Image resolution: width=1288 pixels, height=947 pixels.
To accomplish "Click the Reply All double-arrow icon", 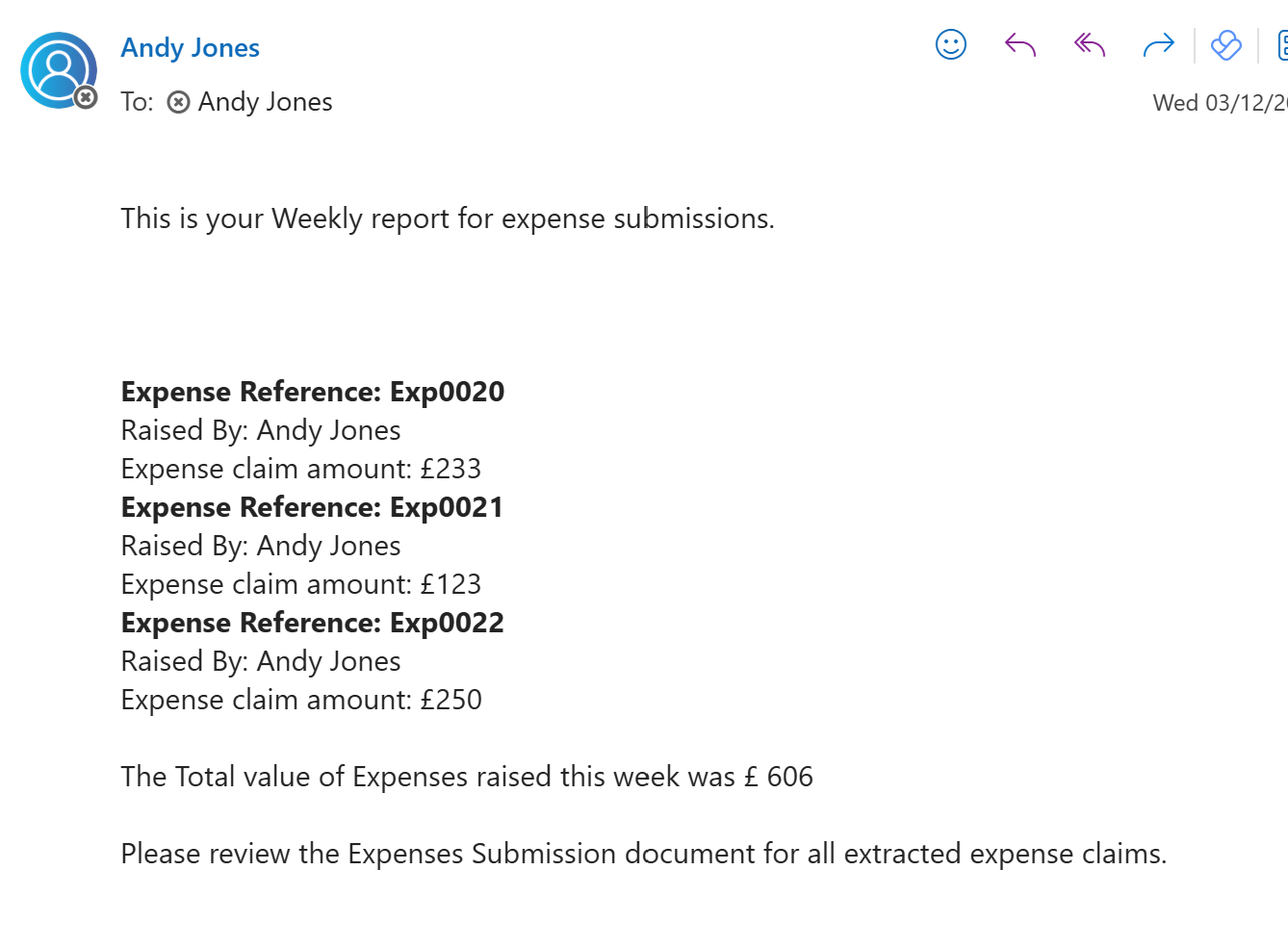I will (x=1090, y=45).
